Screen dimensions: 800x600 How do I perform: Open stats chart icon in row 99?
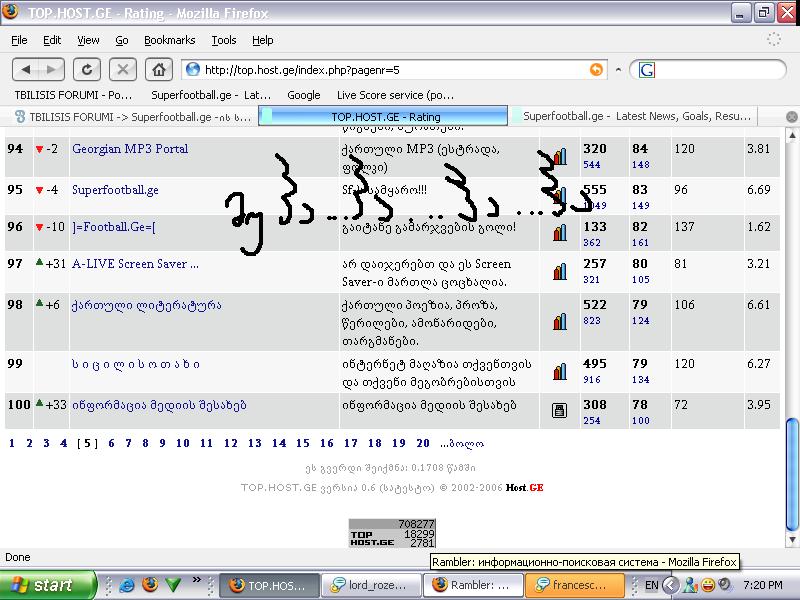(560, 371)
